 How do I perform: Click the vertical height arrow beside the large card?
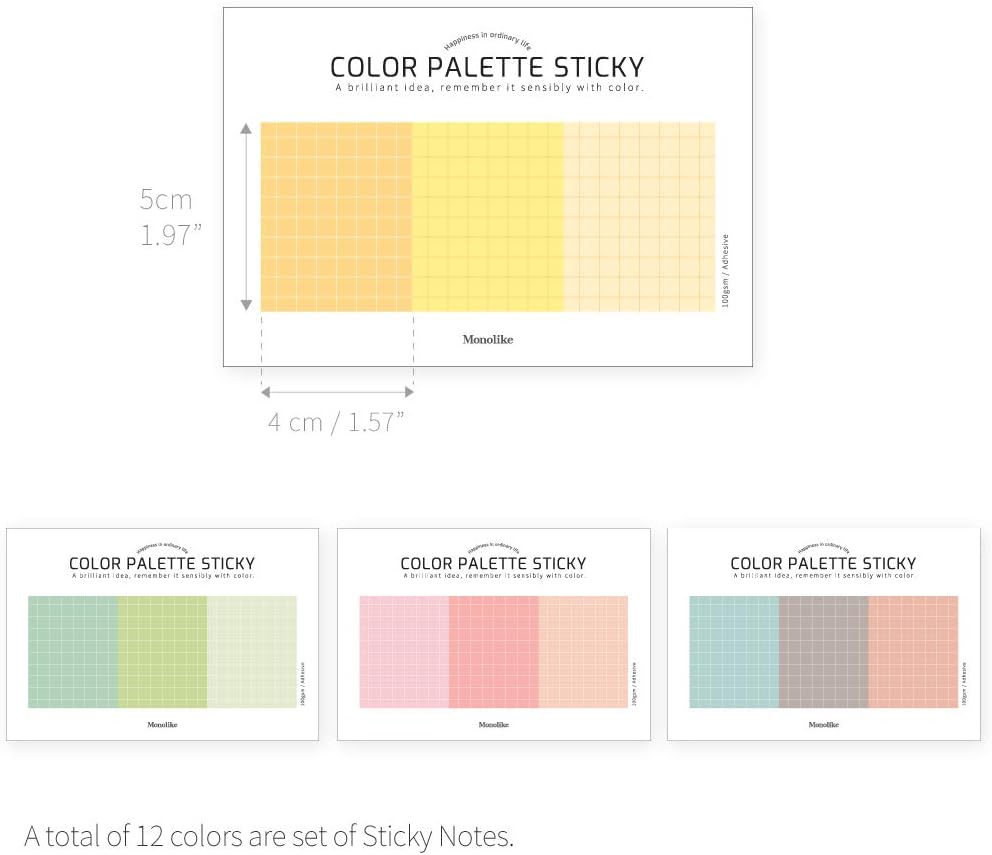pos(247,216)
